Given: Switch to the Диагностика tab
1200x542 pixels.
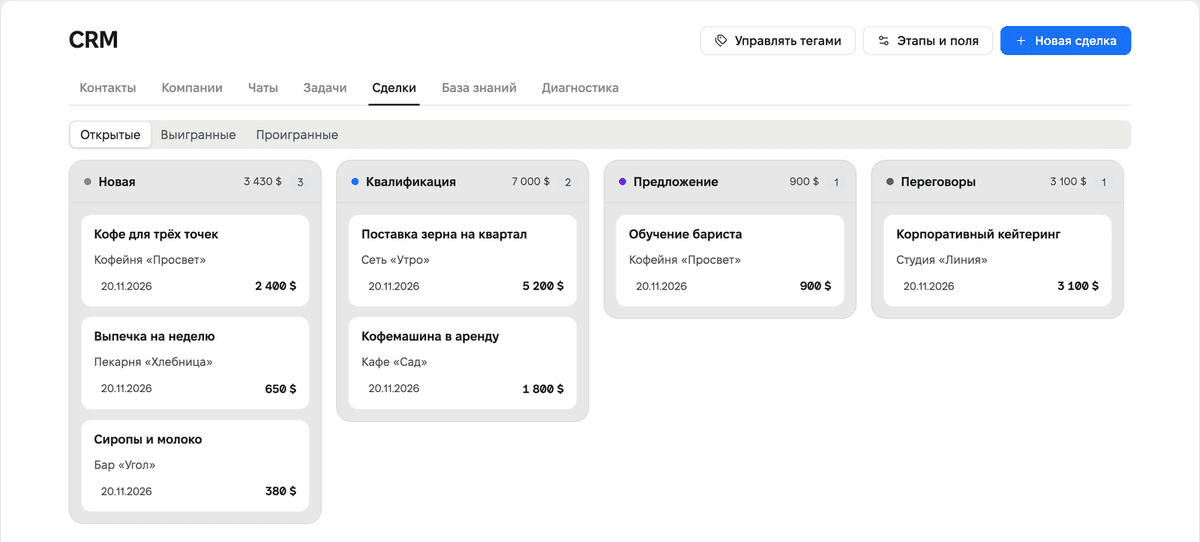Looking at the screenshot, I should [x=580, y=88].
